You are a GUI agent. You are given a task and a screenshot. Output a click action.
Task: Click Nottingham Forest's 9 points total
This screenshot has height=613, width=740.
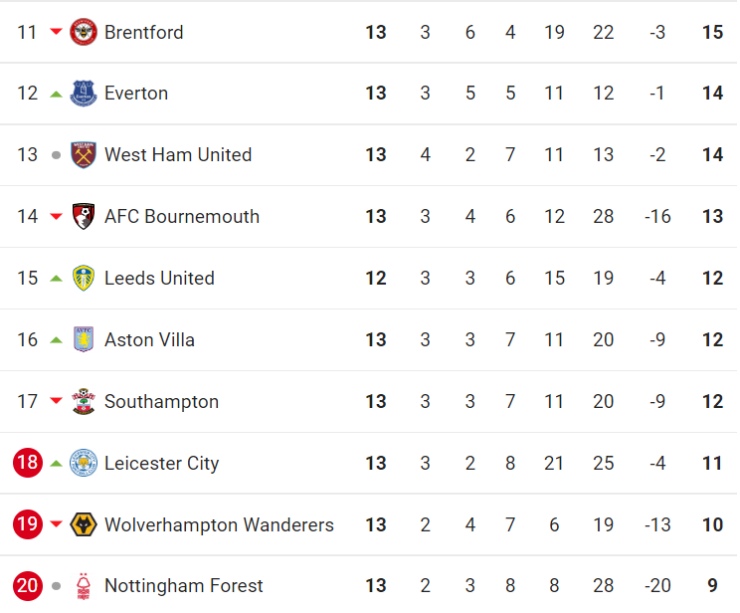coord(712,586)
